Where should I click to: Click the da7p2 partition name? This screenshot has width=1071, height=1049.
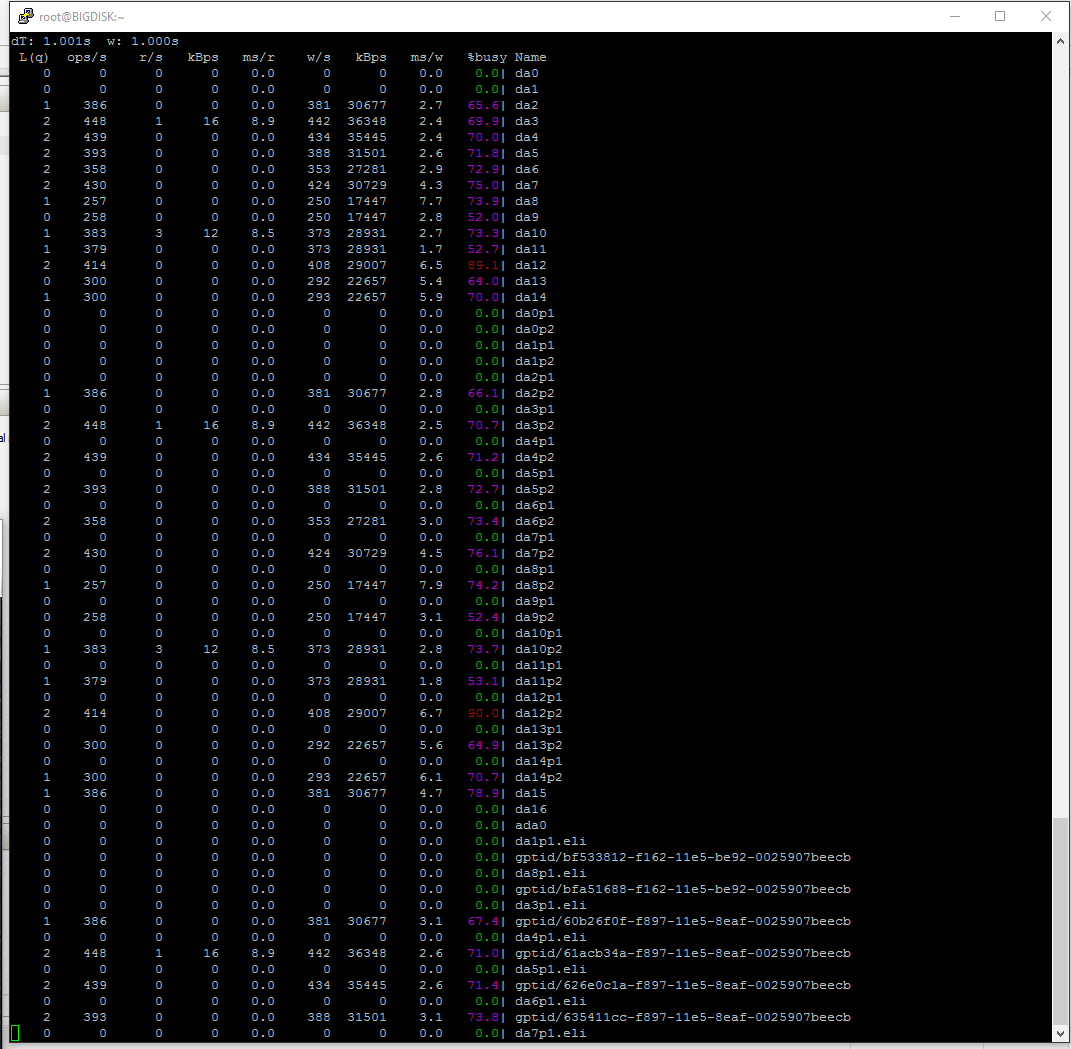535,553
